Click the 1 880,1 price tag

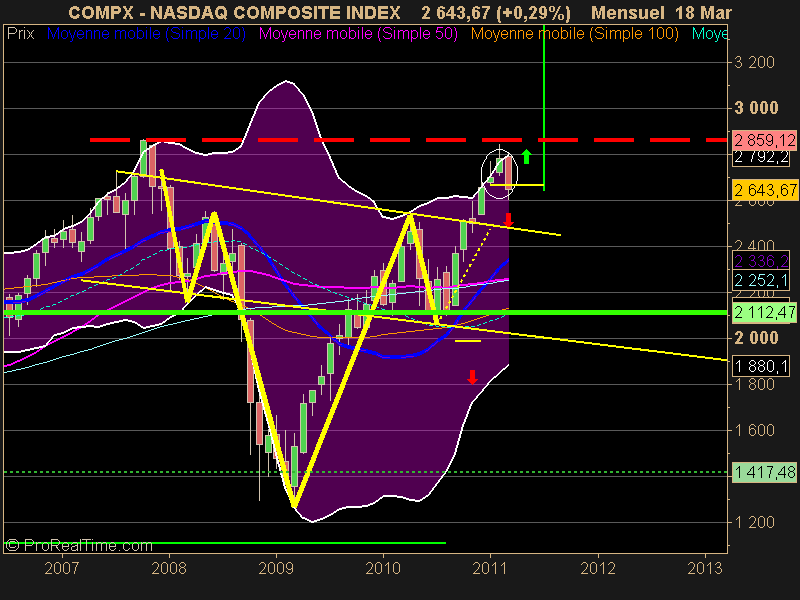click(762, 366)
